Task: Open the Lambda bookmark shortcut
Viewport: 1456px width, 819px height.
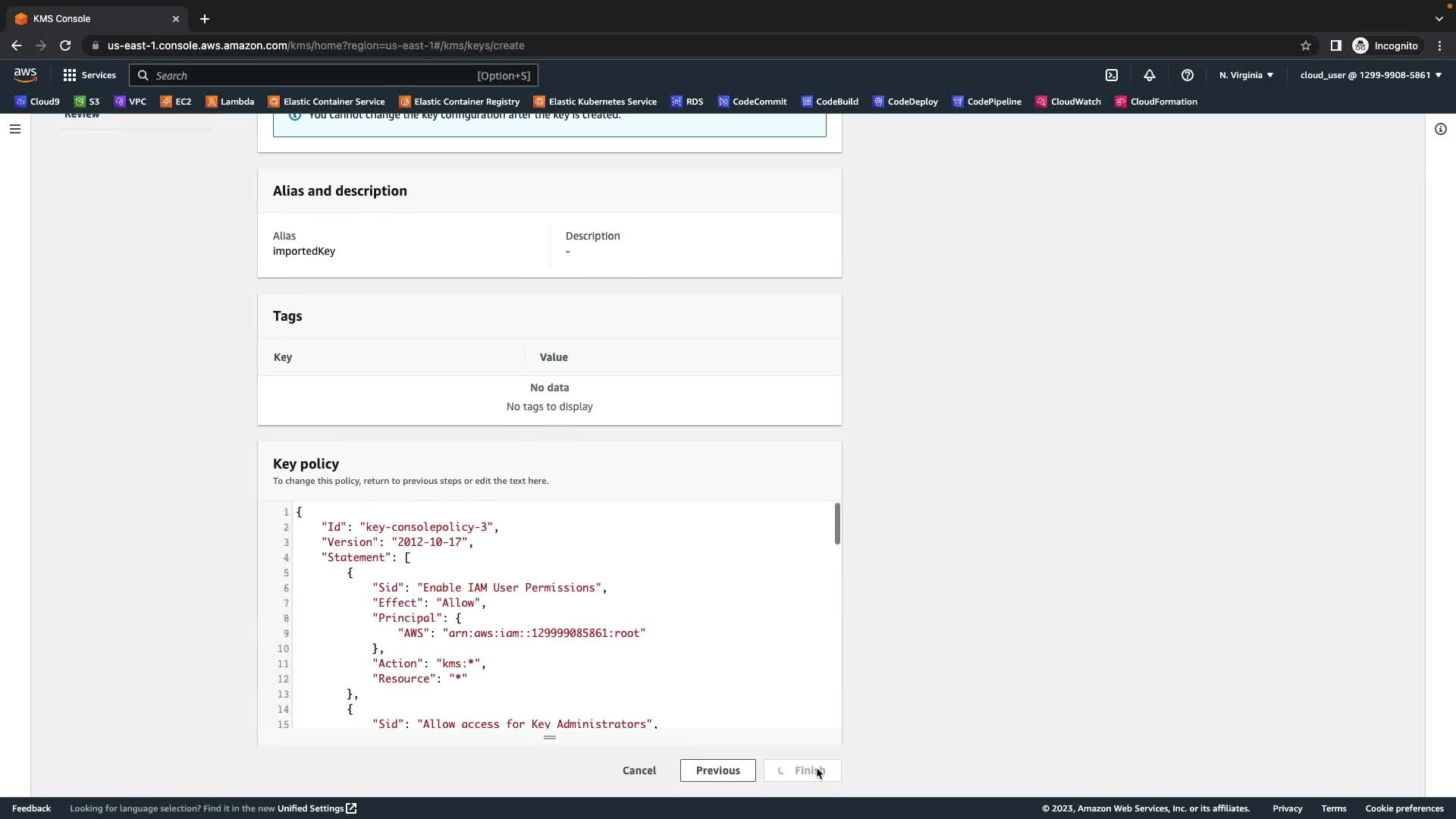Action: click(x=230, y=102)
